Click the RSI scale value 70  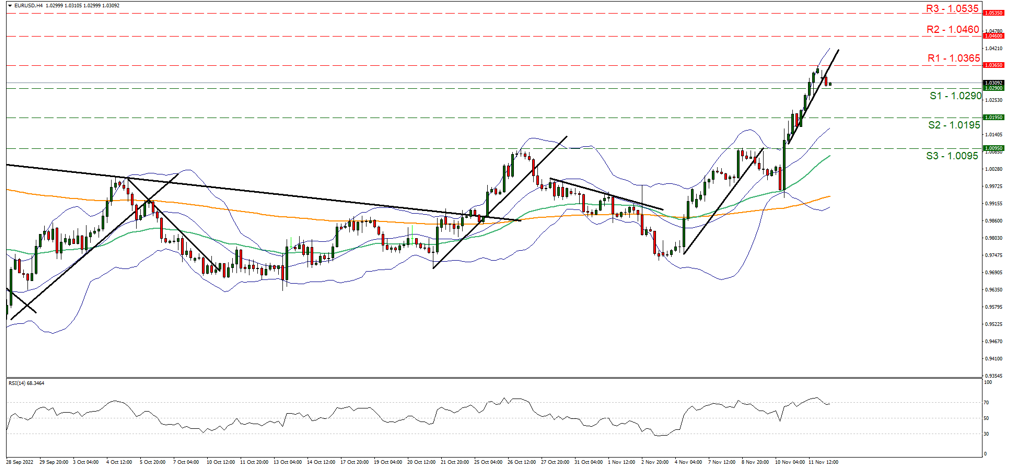[x=988, y=402]
